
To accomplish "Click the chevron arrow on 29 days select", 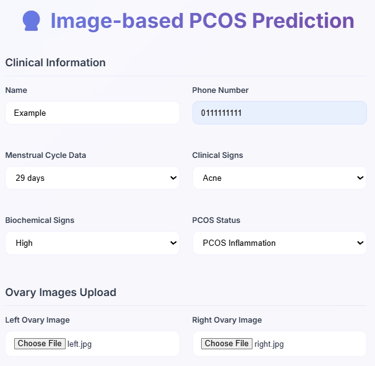I will click(x=173, y=178).
